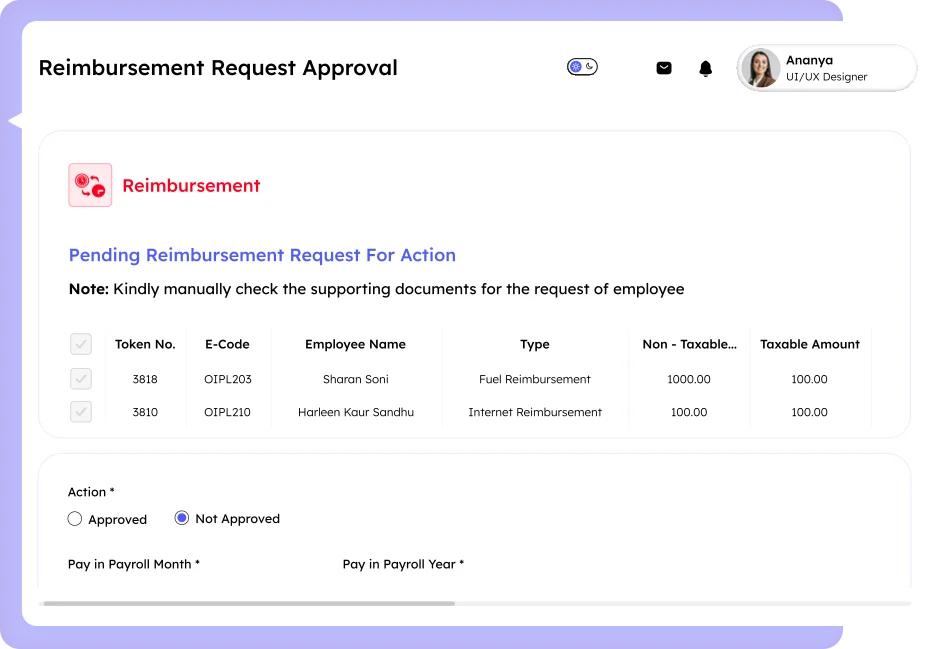926x649 pixels.
Task: Click the E-Code column header
Action: (x=227, y=344)
